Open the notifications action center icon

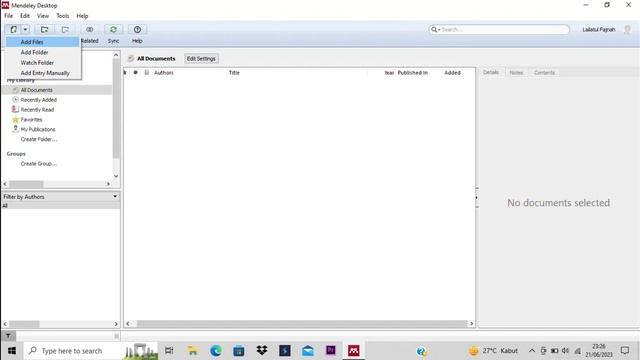(625, 351)
